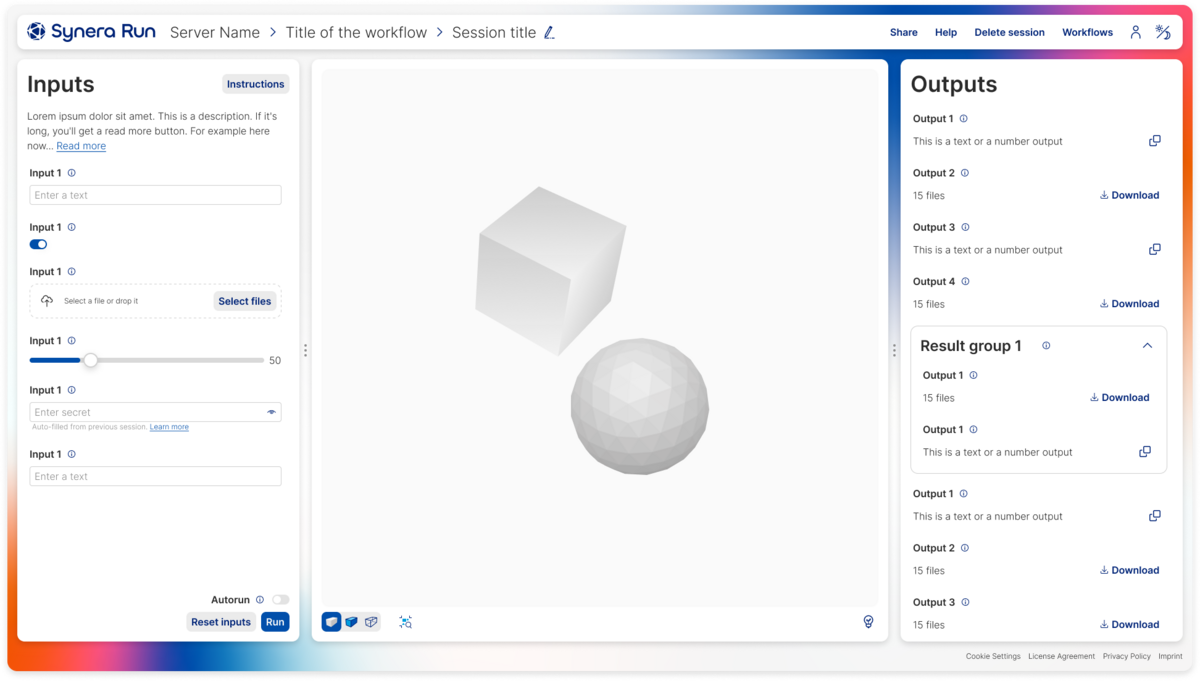Select the shaded solid view mode icon
Screen dimensions: 1200x681
click(331, 622)
